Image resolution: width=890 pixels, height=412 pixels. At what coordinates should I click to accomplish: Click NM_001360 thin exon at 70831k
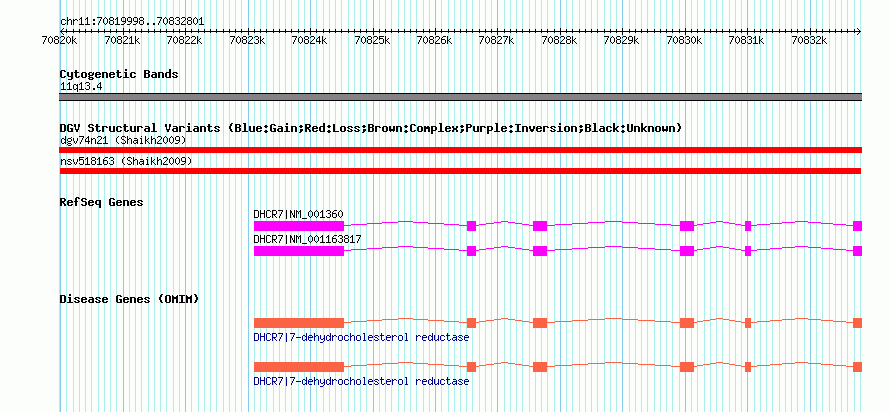click(x=748, y=226)
